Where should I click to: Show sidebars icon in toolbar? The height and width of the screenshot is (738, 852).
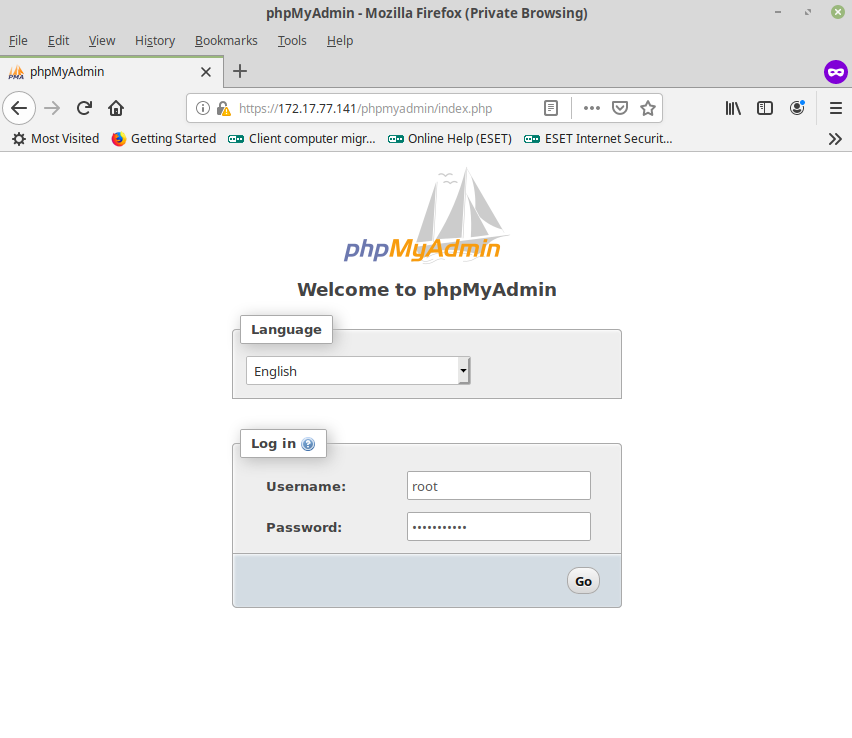click(x=765, y=109)
